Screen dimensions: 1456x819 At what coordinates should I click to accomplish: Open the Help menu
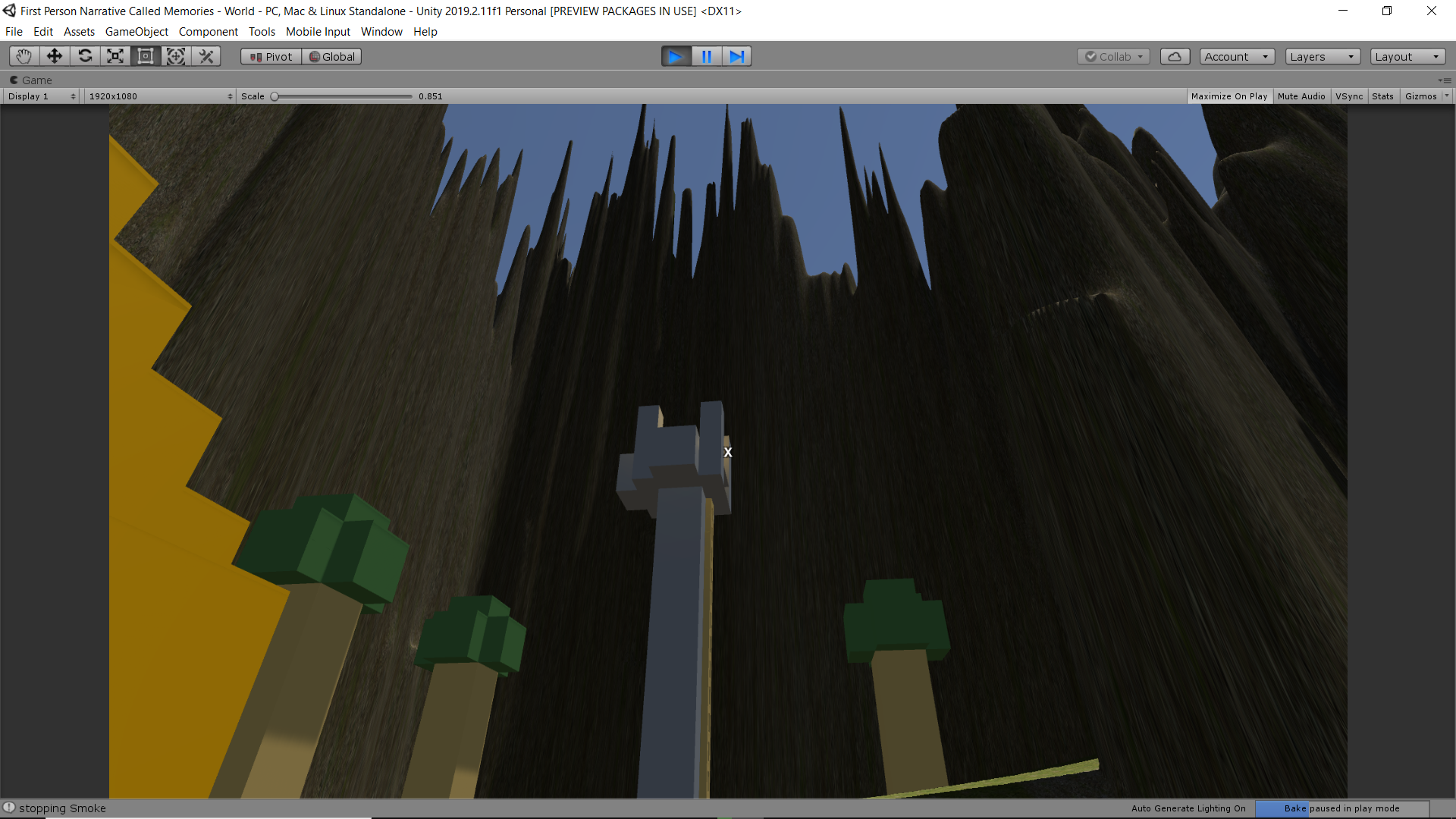click(x=425, y=32)
